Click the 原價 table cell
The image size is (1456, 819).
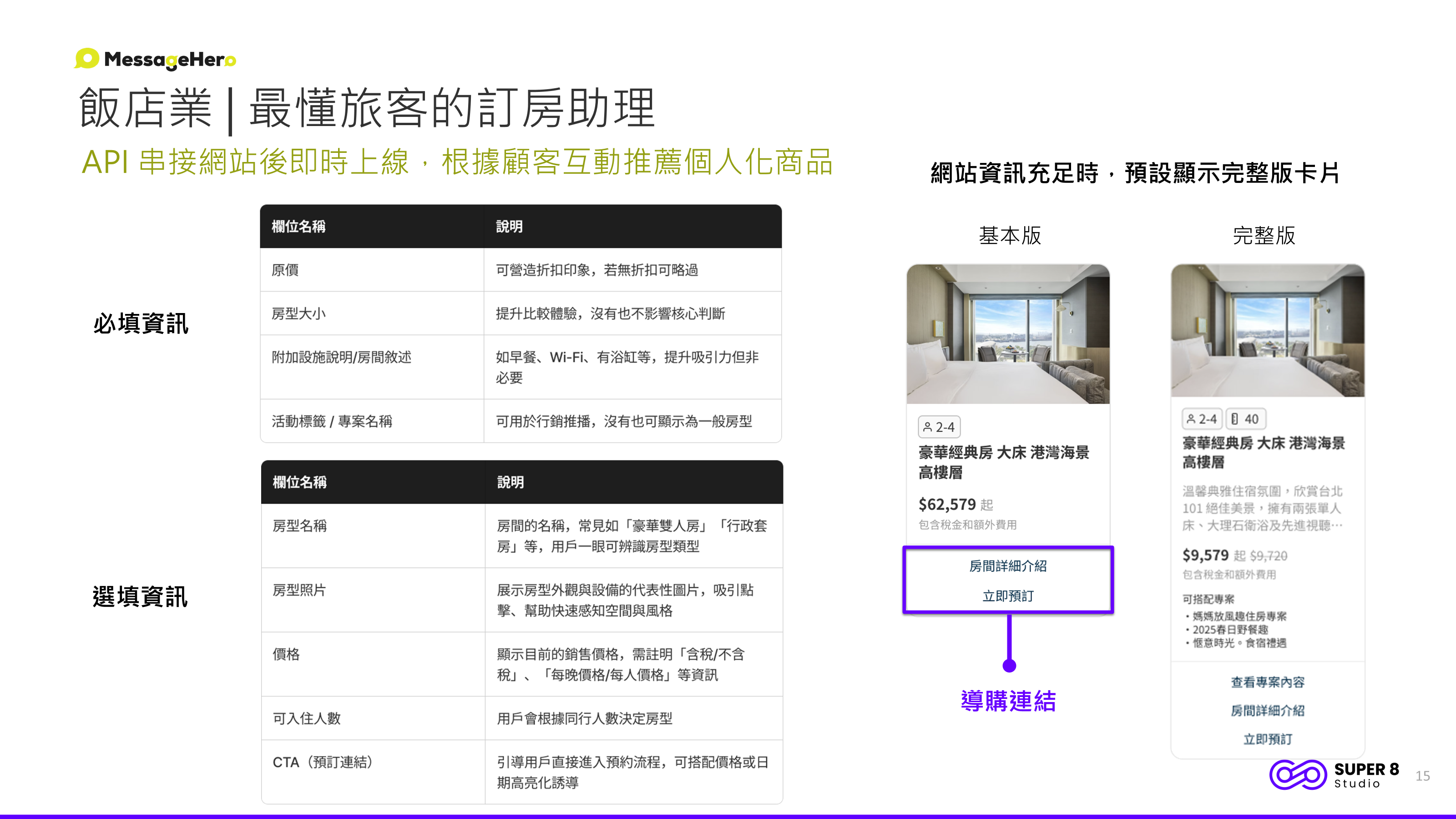tap(372, 270)
